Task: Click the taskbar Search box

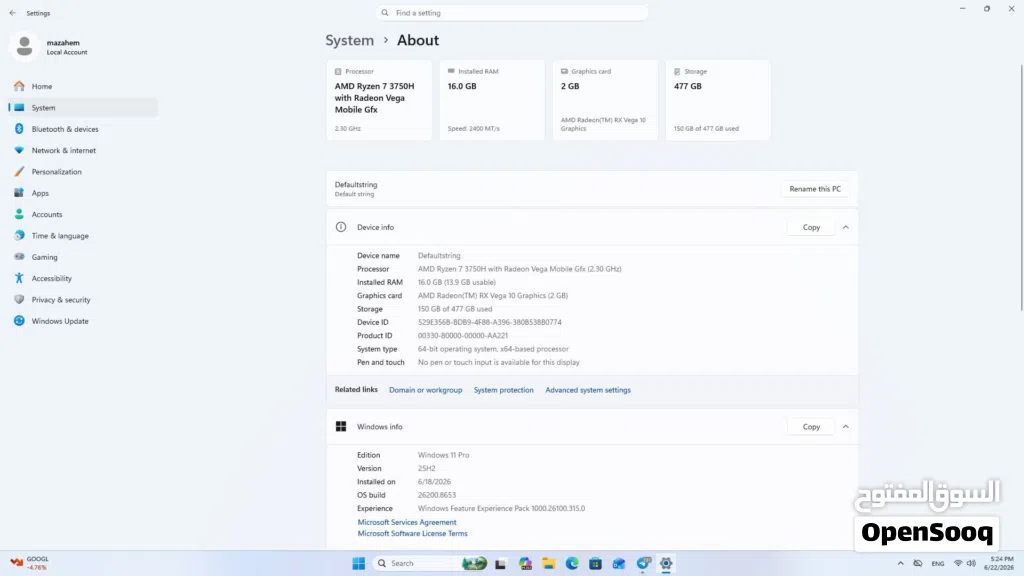Action: click(430, 564)
